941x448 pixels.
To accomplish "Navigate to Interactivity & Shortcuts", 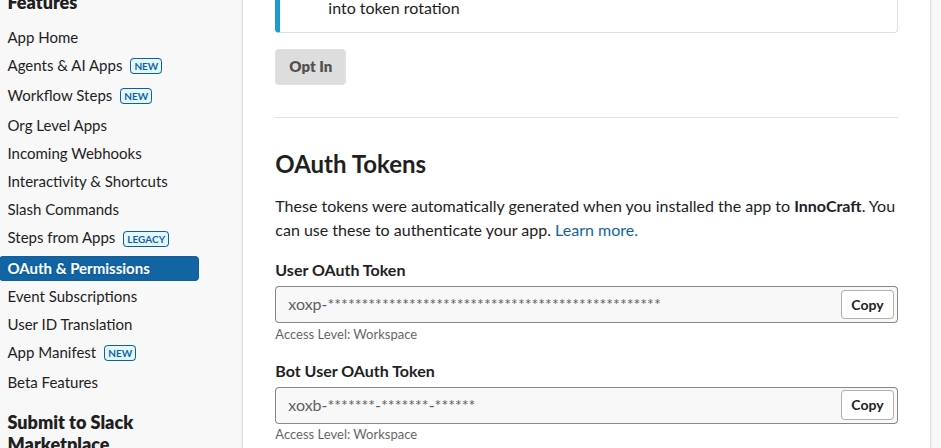I will pos(87,182).
